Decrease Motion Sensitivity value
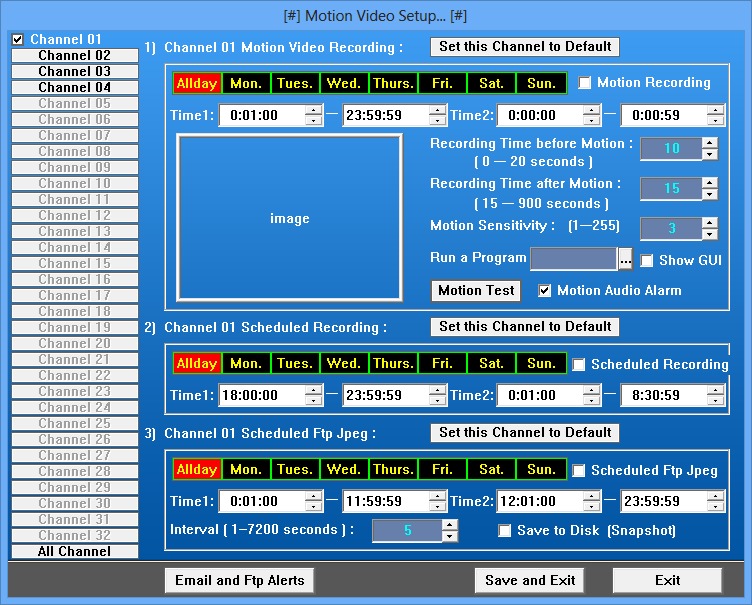This screenshot has width=752, height=605. [x=710, y=234]
